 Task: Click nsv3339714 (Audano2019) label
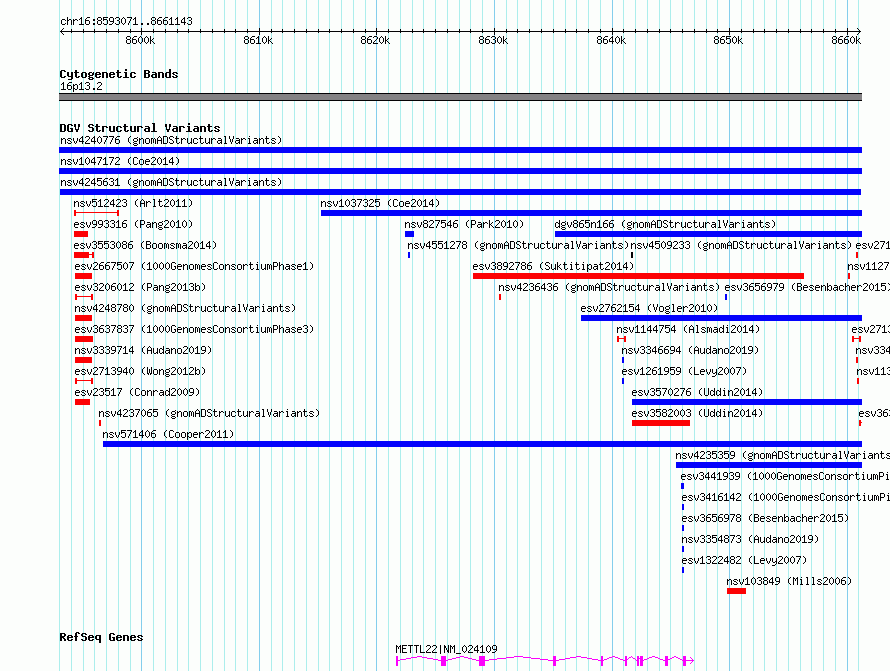coord(142,350)
